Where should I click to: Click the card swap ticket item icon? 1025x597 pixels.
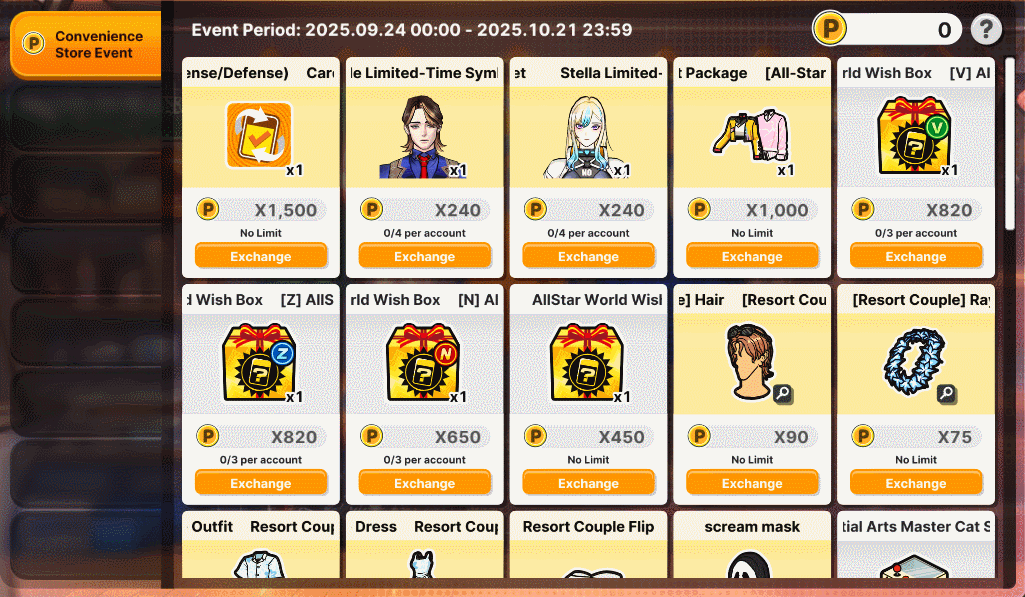click(259, 135)
